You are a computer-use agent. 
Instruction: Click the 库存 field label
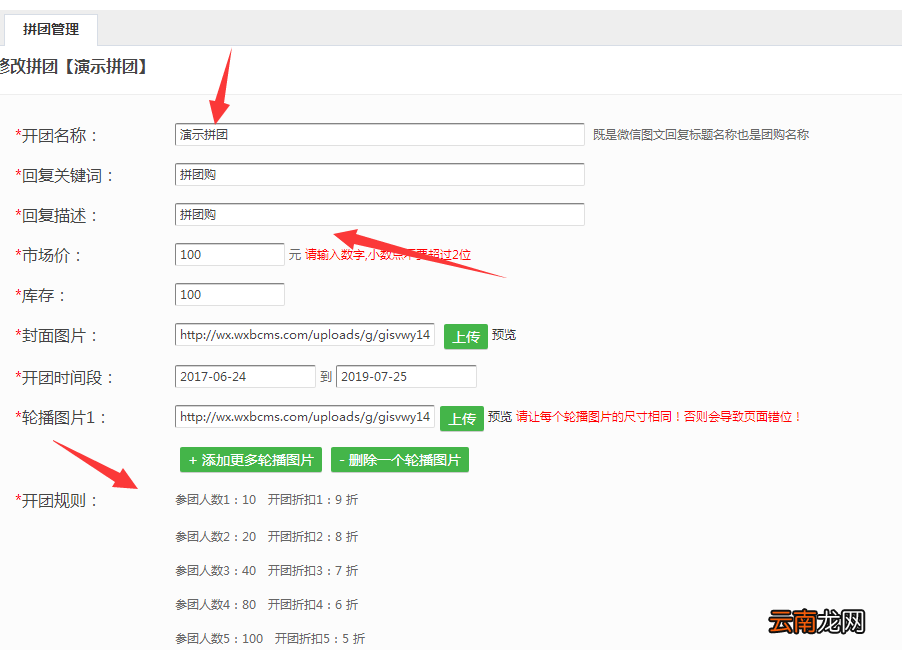pos(40,296)
